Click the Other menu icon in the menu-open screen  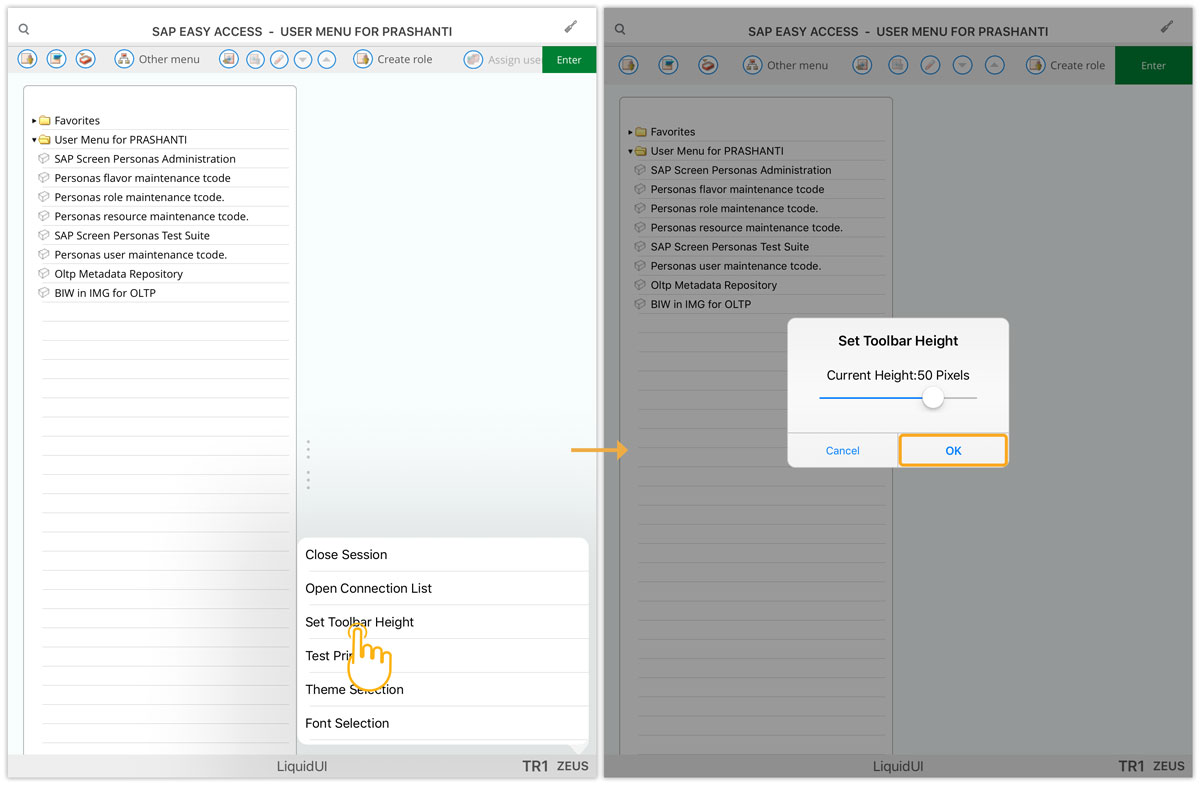(124, 60)
